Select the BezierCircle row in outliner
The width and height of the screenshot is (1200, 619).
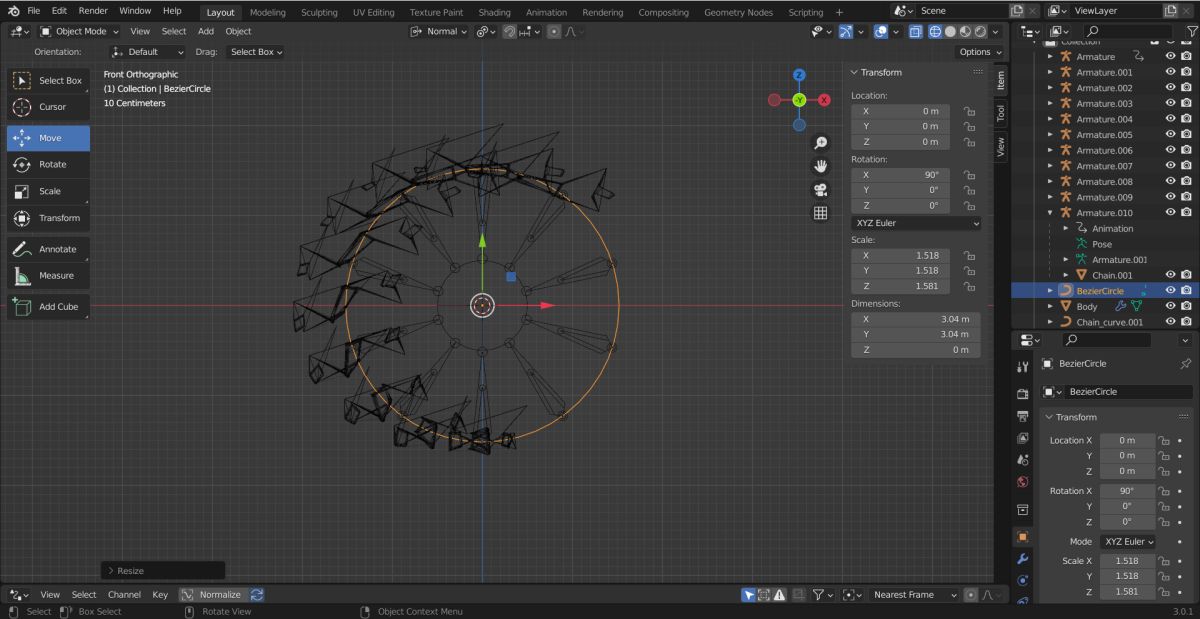point(1105,290)
